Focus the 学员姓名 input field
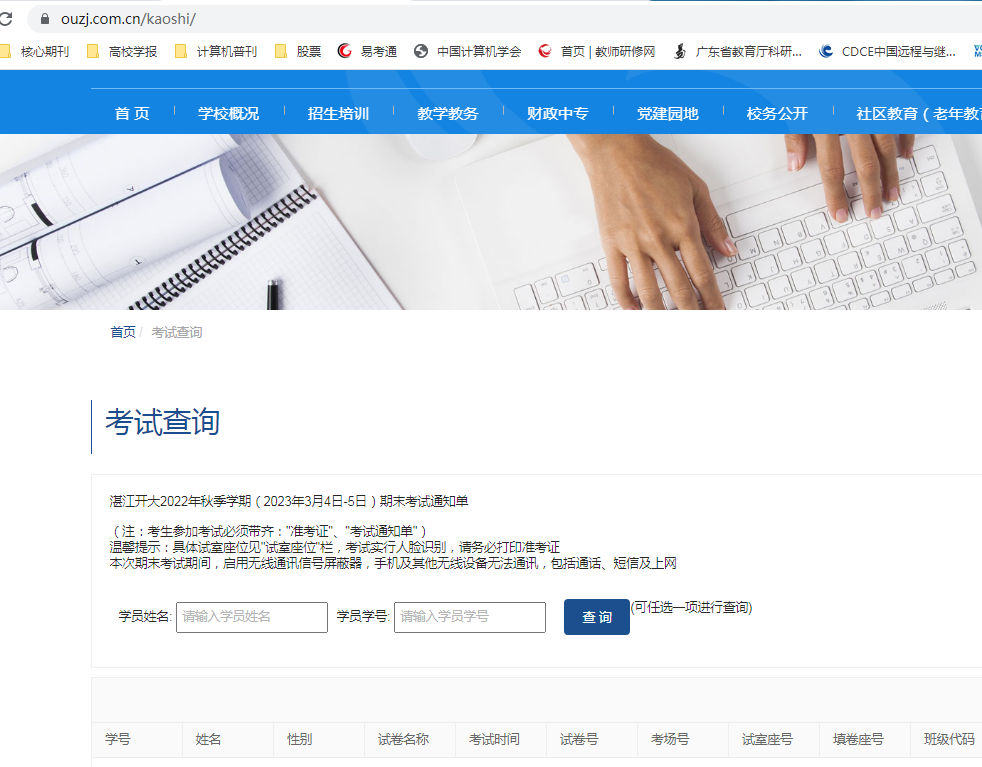This screenshot has height=767, width=982. click(252, 617)
